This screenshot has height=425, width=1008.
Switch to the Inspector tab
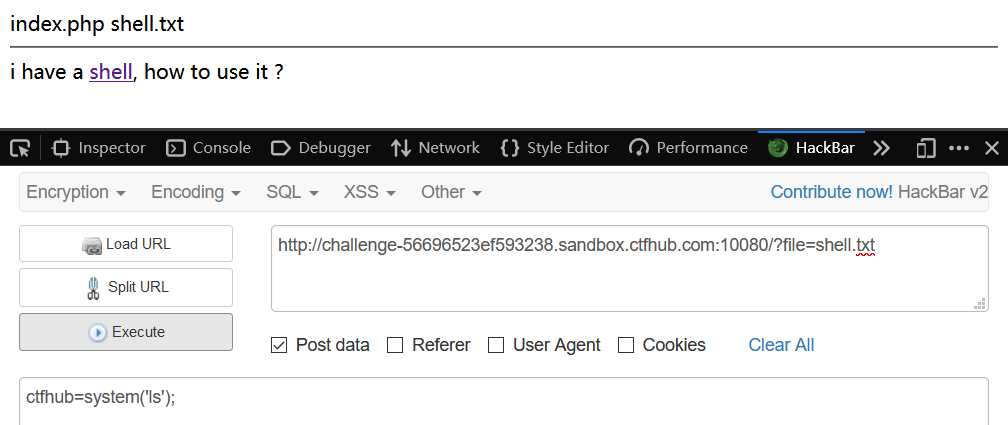point(99,148)
